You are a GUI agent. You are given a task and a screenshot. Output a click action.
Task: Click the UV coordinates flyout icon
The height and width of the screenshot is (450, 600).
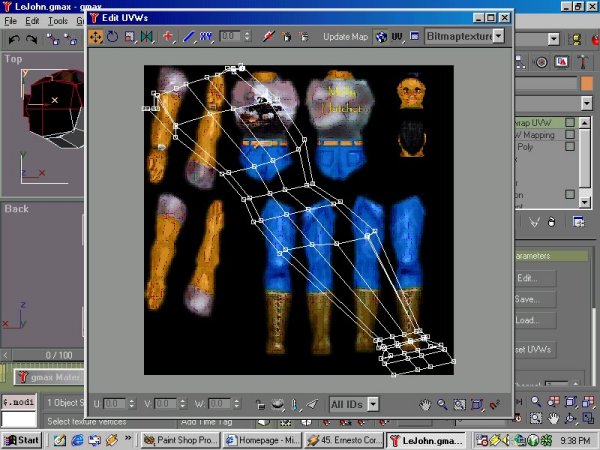coord(398,37)
